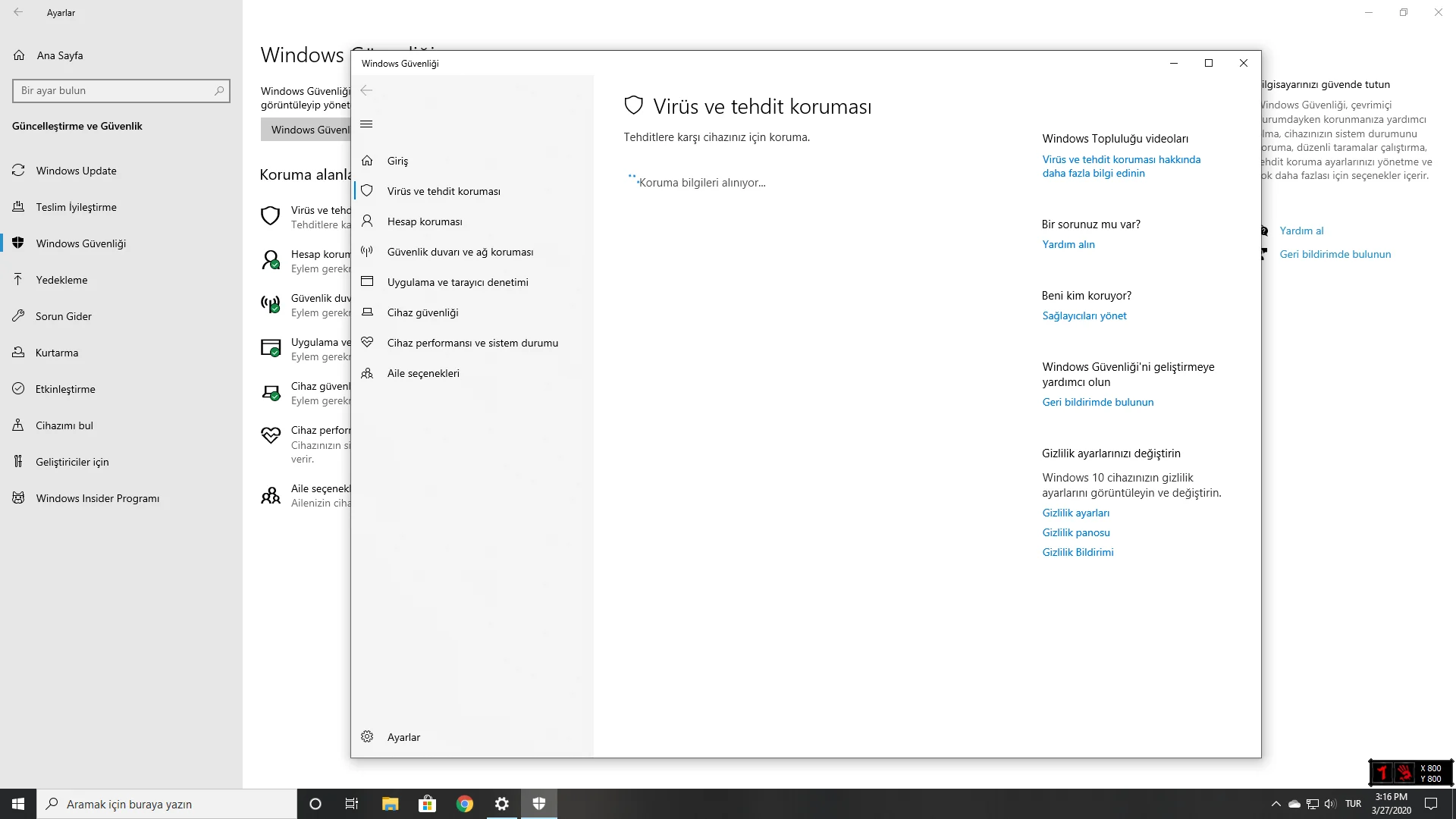Select Hesap koruması person icon

click(x=367, y=221)
